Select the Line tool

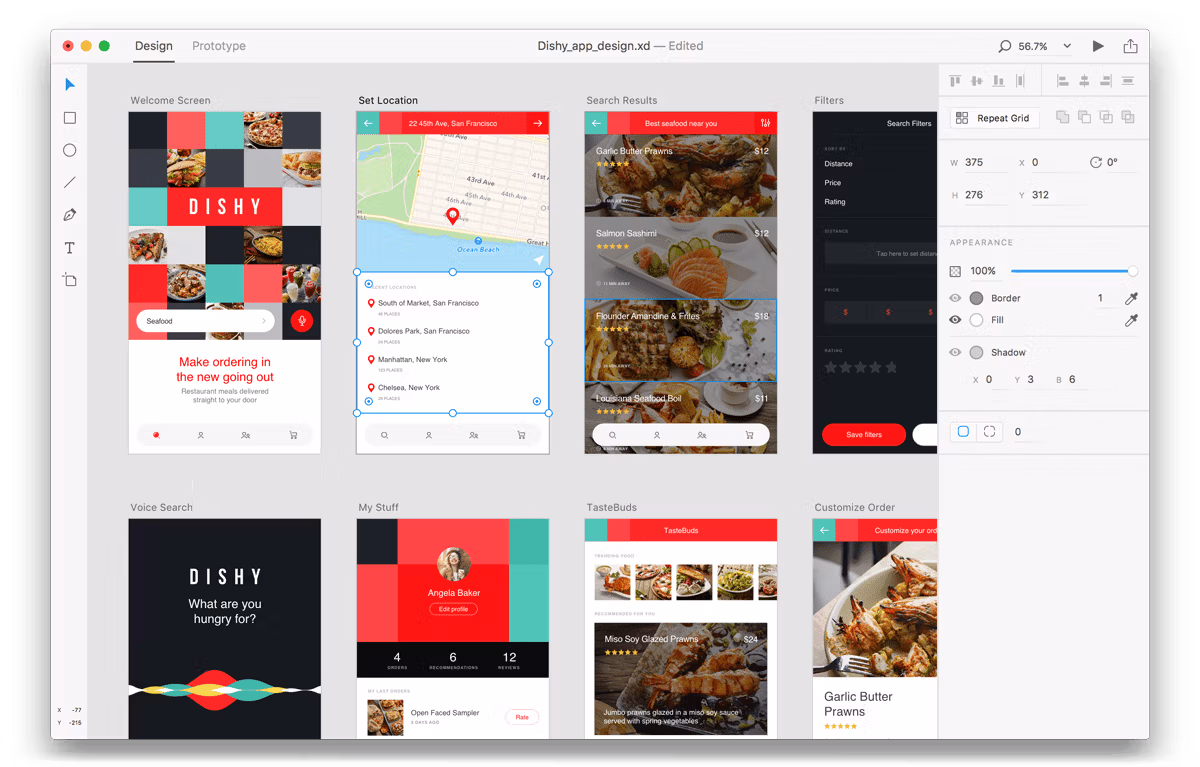70,183
